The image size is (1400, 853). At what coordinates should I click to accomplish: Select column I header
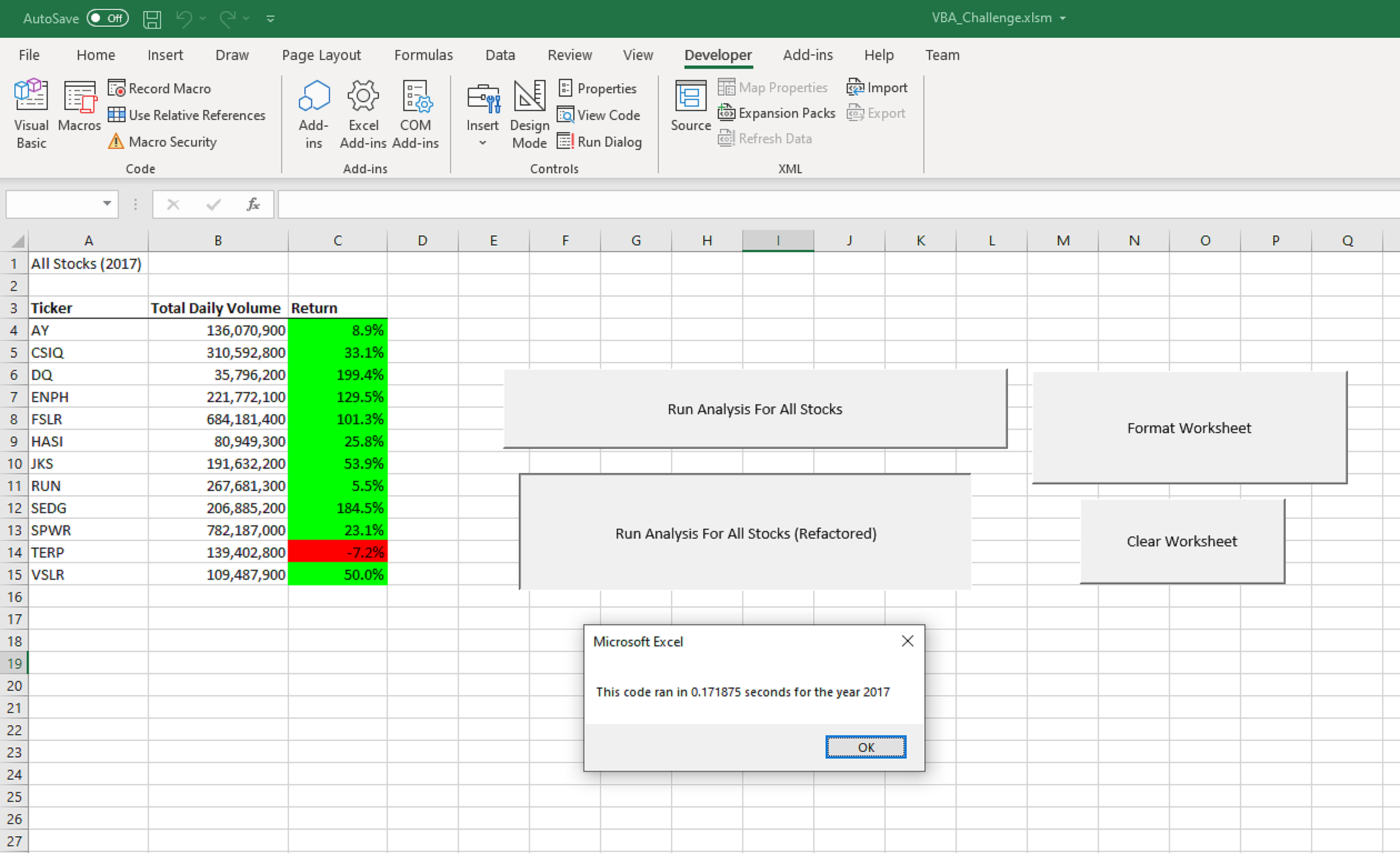(778, 241)
